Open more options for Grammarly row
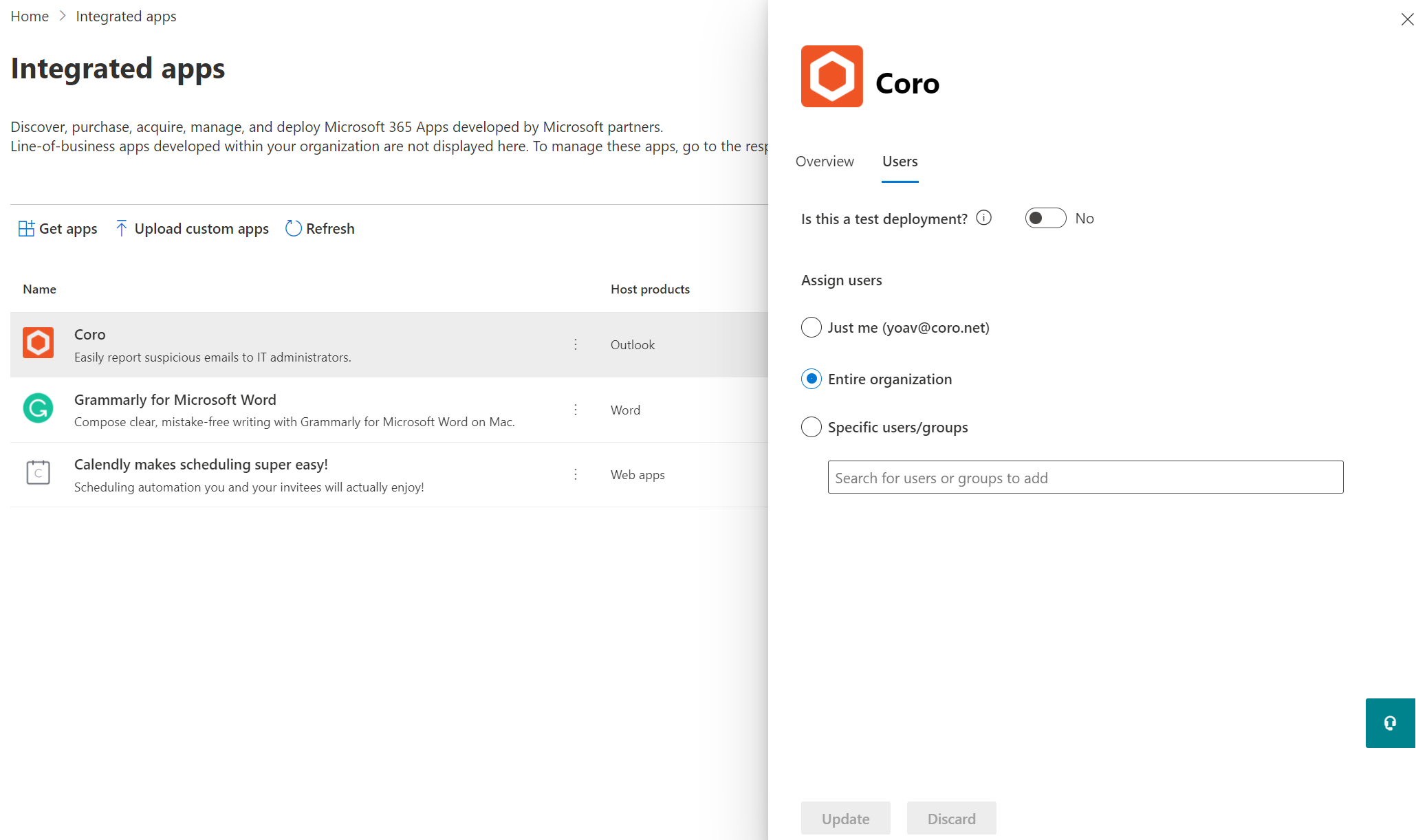 (x=576, y=410)
